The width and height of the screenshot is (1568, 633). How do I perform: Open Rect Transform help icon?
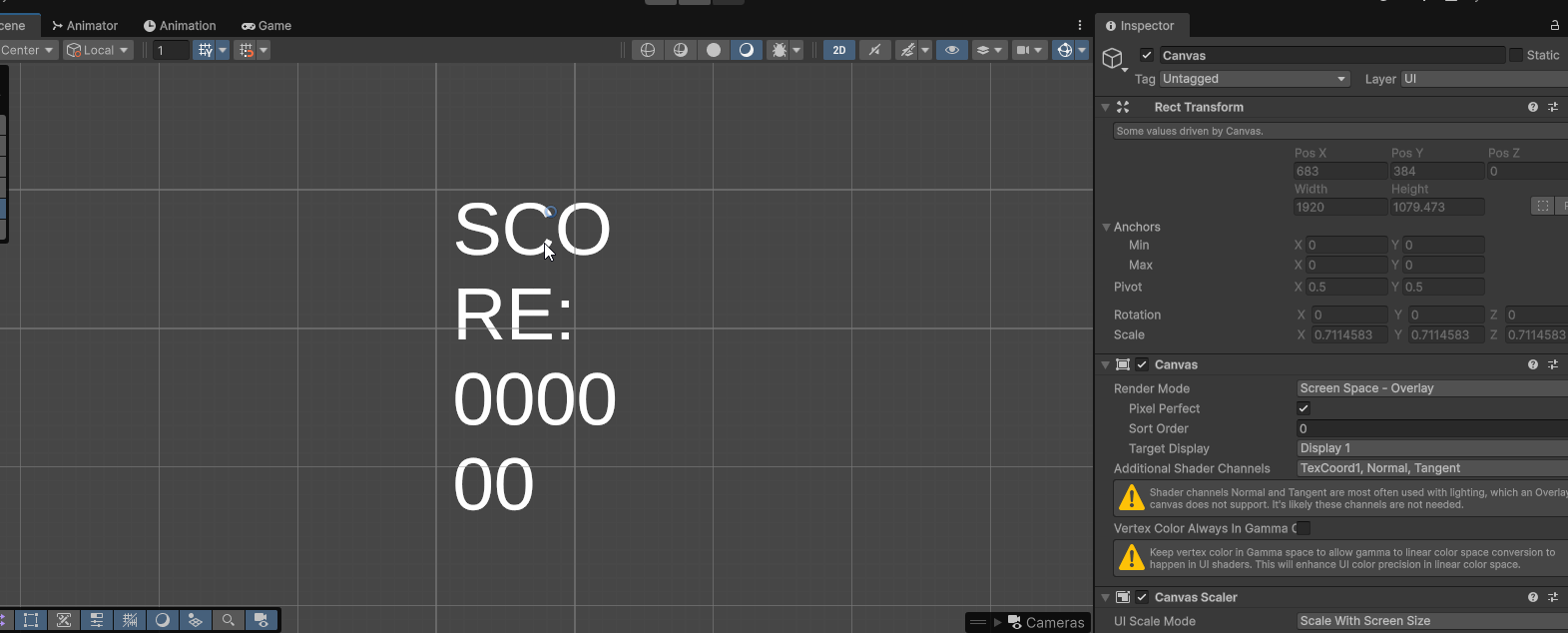[x=1533, y=107]
